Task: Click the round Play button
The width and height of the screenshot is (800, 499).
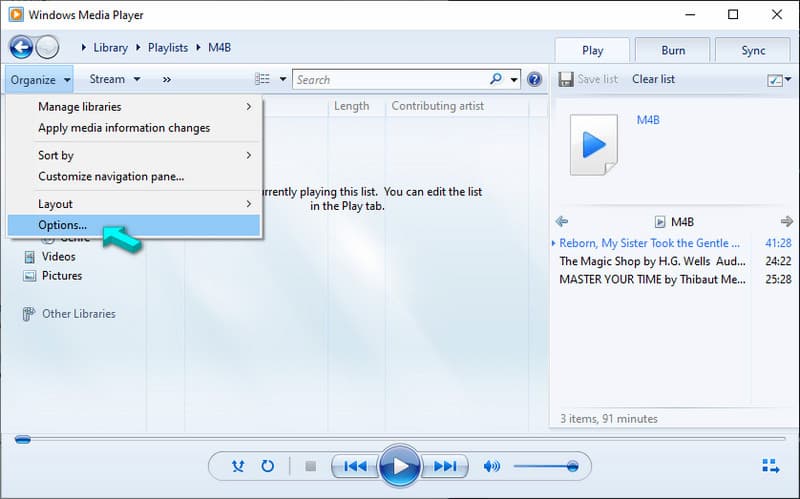Action: [399, 466]
